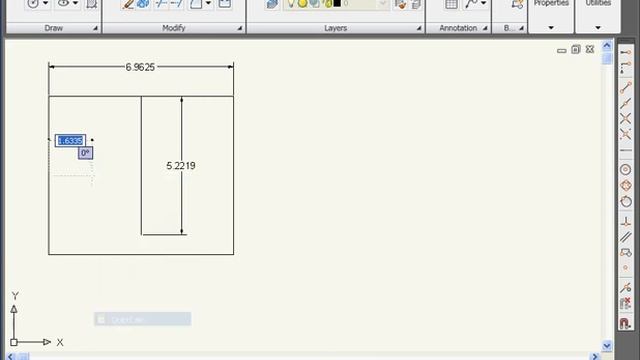The width and height of the screenshot is (640, 360).
Task: Activate the Center object snap
Action: coord(625,169)
